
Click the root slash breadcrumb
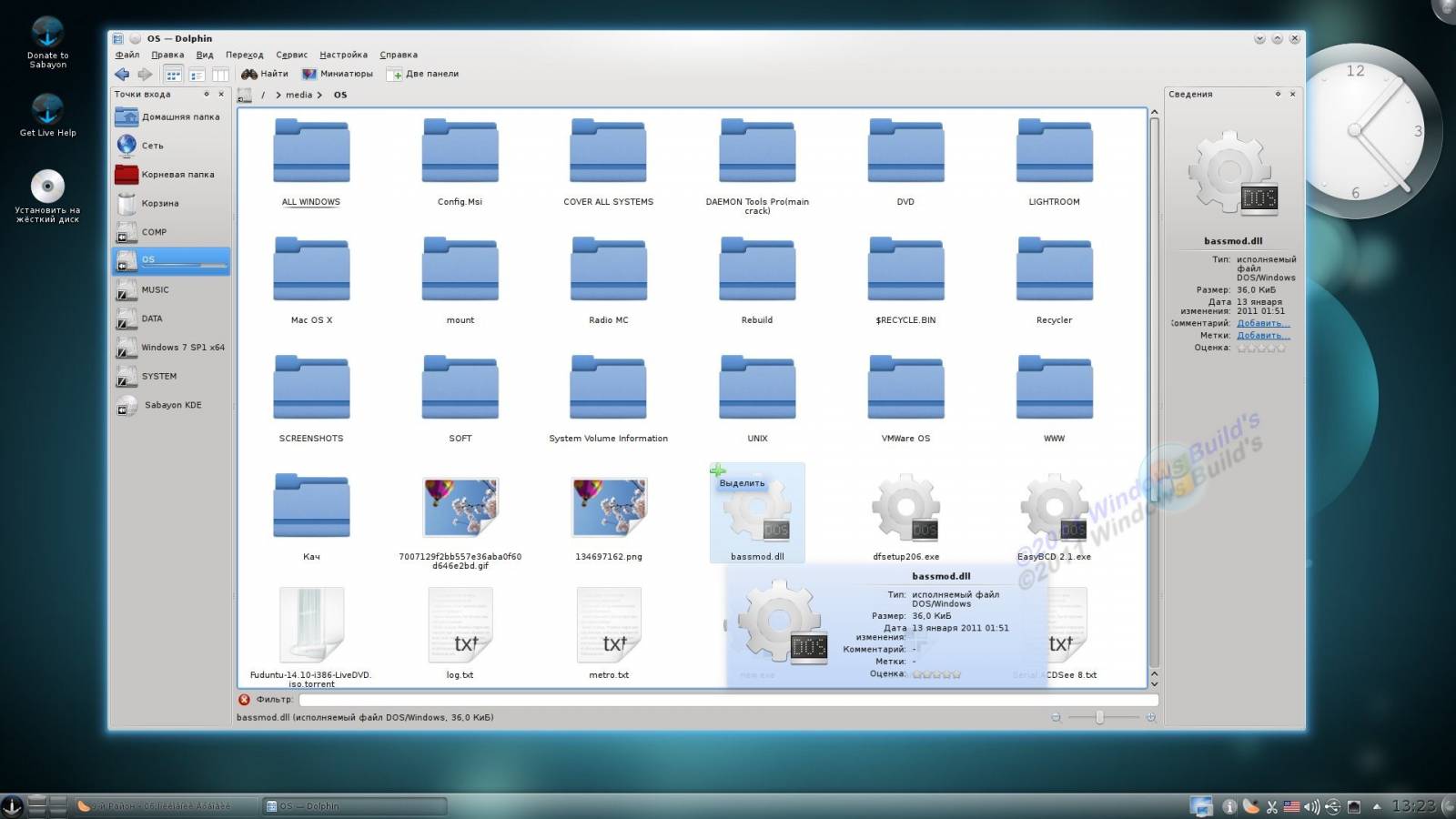(263, 95)
